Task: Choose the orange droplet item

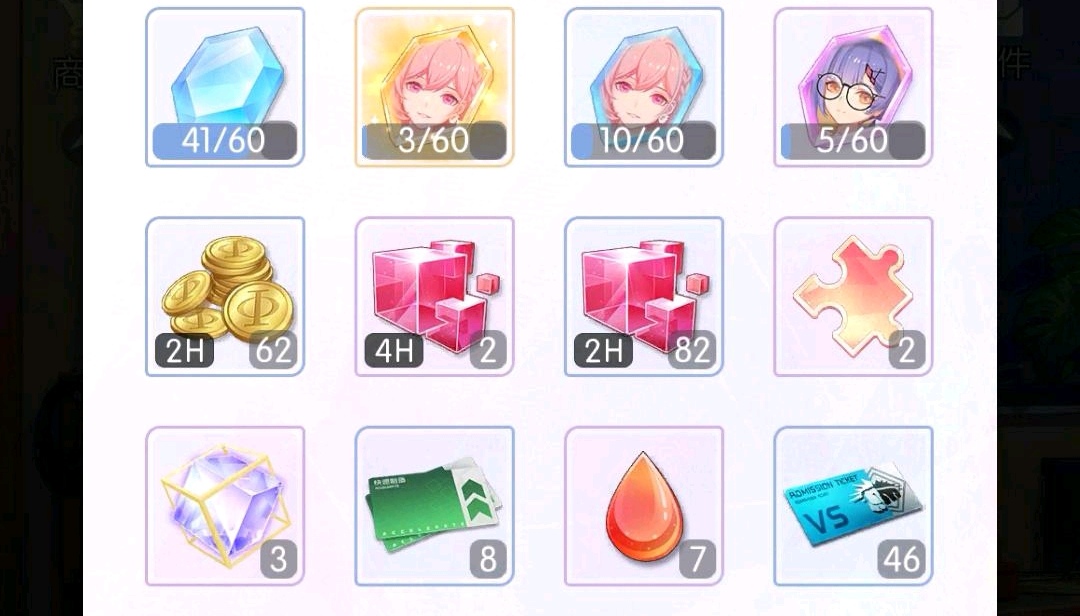Action: click(644, 506)
